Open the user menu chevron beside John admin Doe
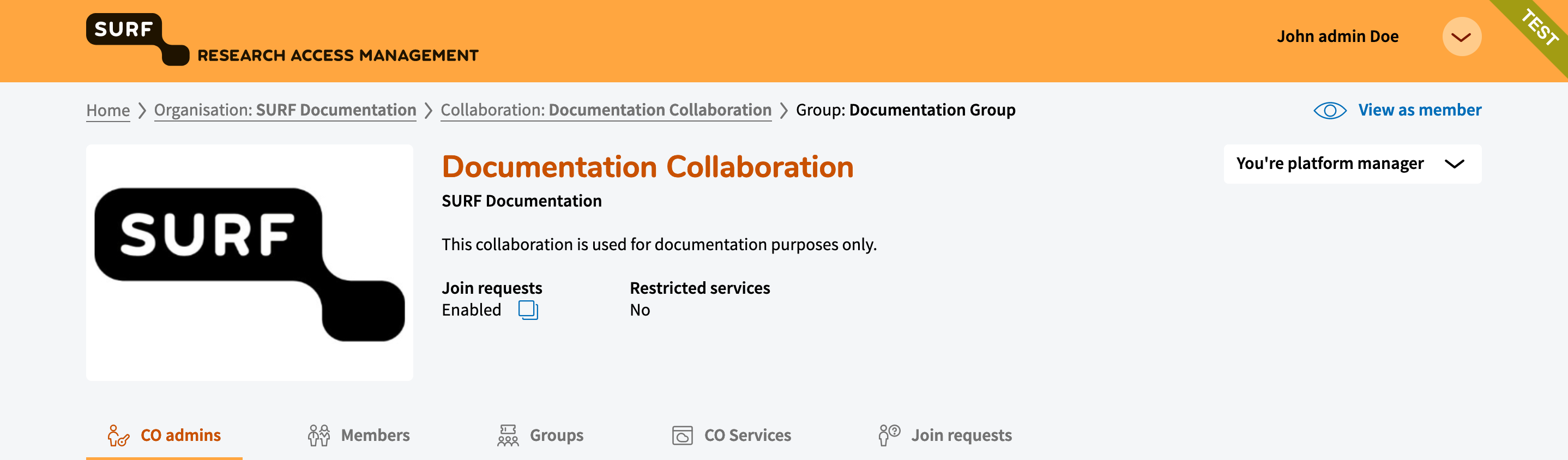The height and width of the screenshot is (460, 1568). click(1462, 37)
